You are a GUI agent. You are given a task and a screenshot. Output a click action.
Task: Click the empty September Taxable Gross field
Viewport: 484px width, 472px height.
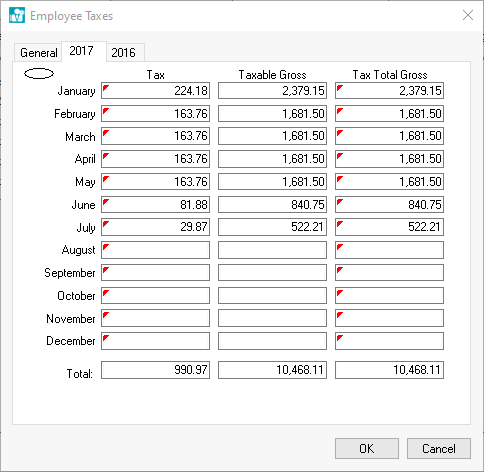coord(272,273)
